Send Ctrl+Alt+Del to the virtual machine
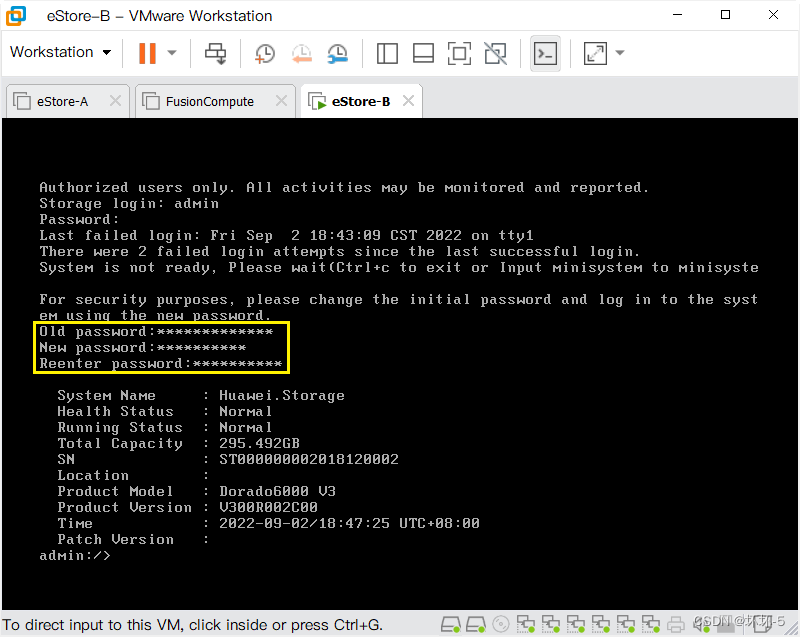Screen dimensions: 800x637 [x=215, y=53]
